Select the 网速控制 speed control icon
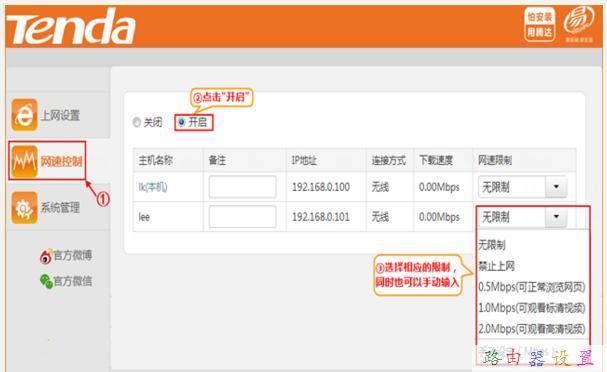The height and width of the screenshot is (372, 607). (24, 161)
